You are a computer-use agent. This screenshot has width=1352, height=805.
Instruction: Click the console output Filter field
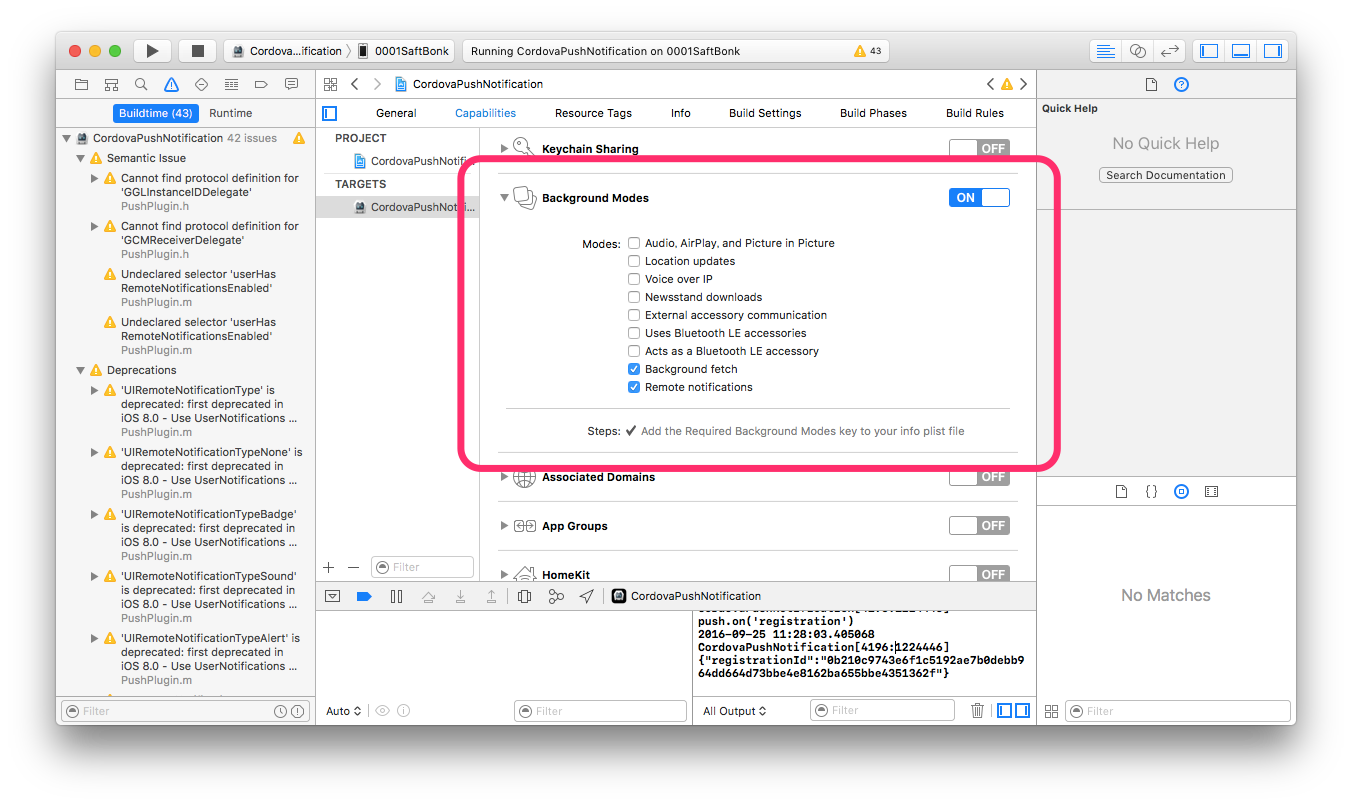coord(882,711)
